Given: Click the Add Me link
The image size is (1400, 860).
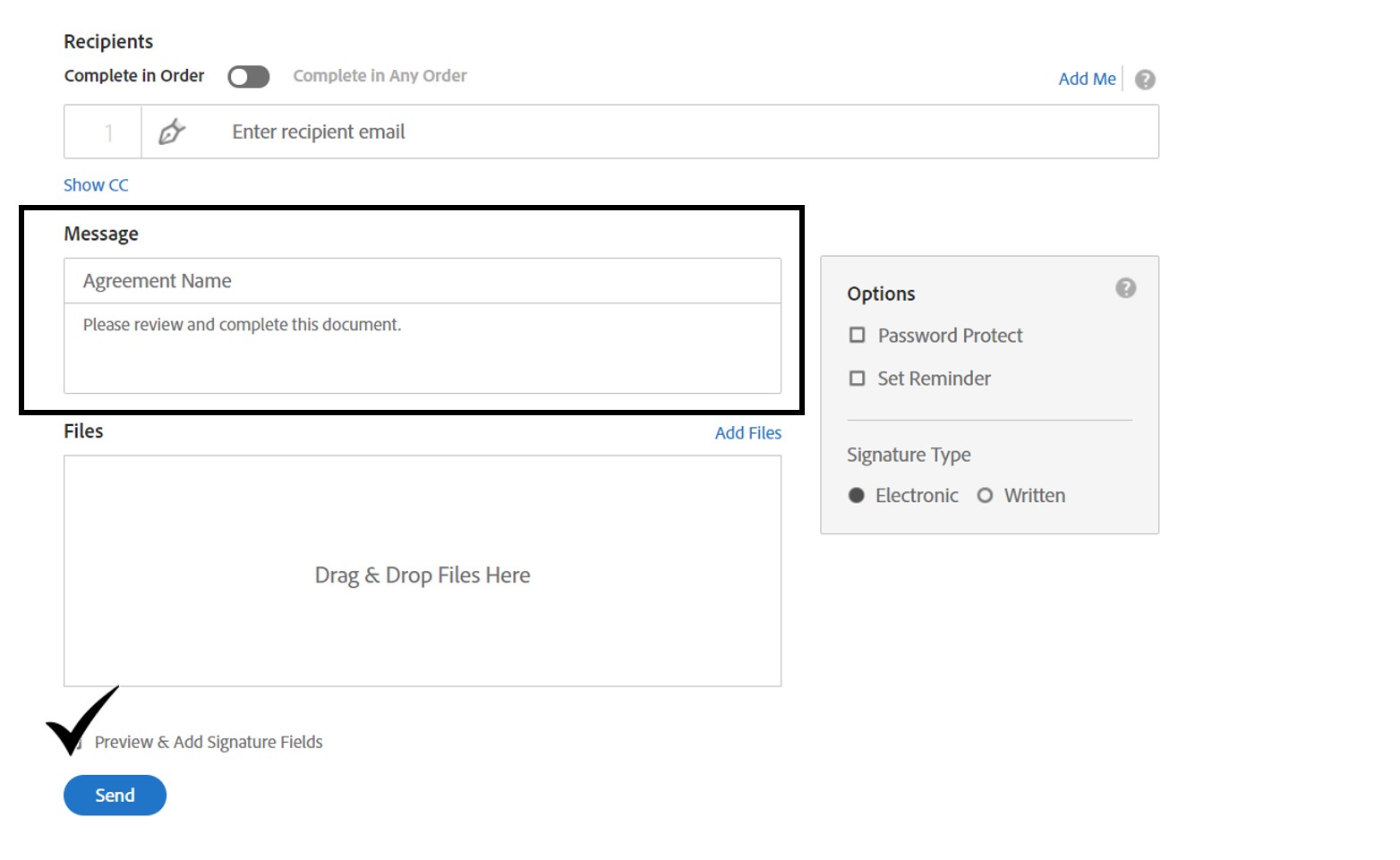Looking at the screenshot, I should click(1087, 79).
